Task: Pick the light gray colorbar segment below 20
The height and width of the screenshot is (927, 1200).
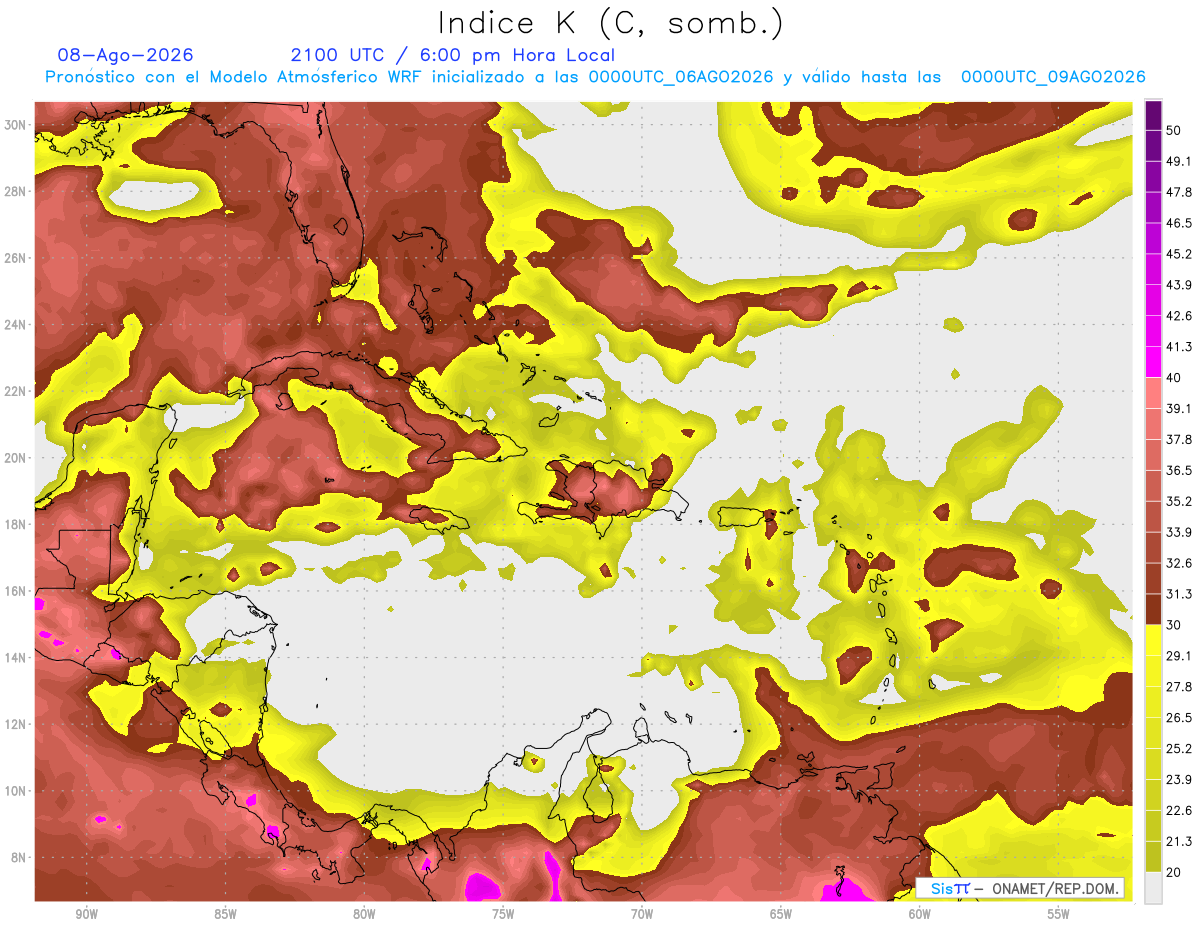Action: (1153, 888)
